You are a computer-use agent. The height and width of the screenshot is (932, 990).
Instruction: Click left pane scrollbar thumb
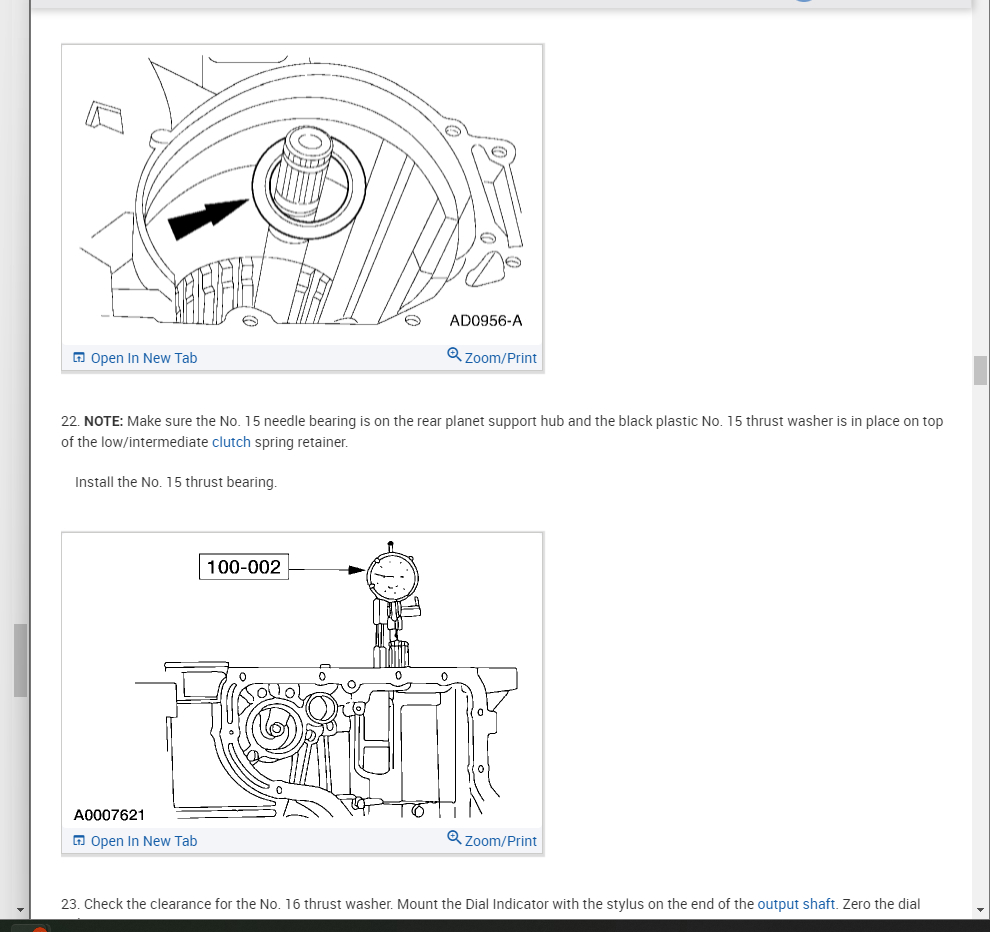pos(20,660)
